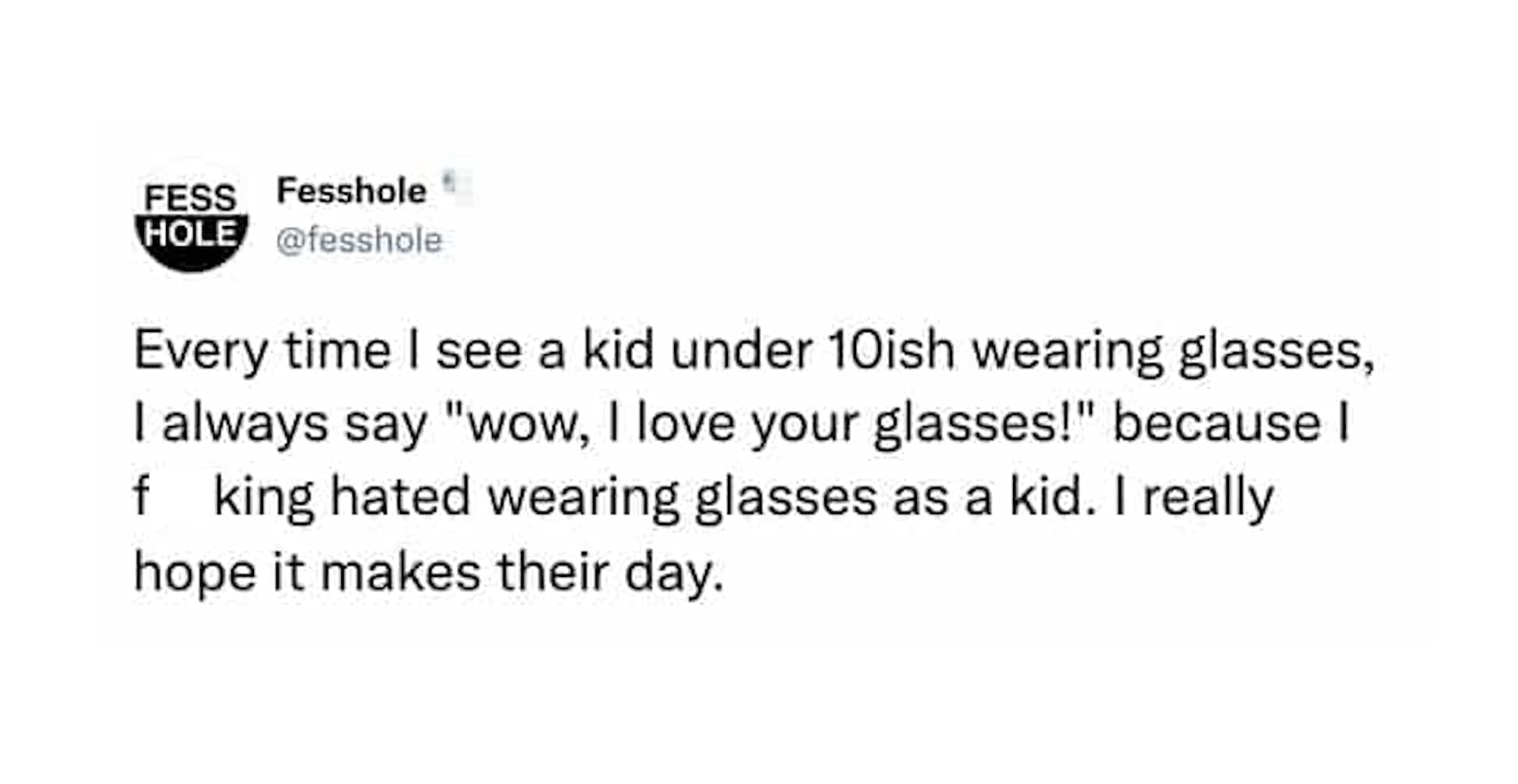Click the word "love" in the quote
This screenshot has width=1518, height=784.
coord(685,424)
